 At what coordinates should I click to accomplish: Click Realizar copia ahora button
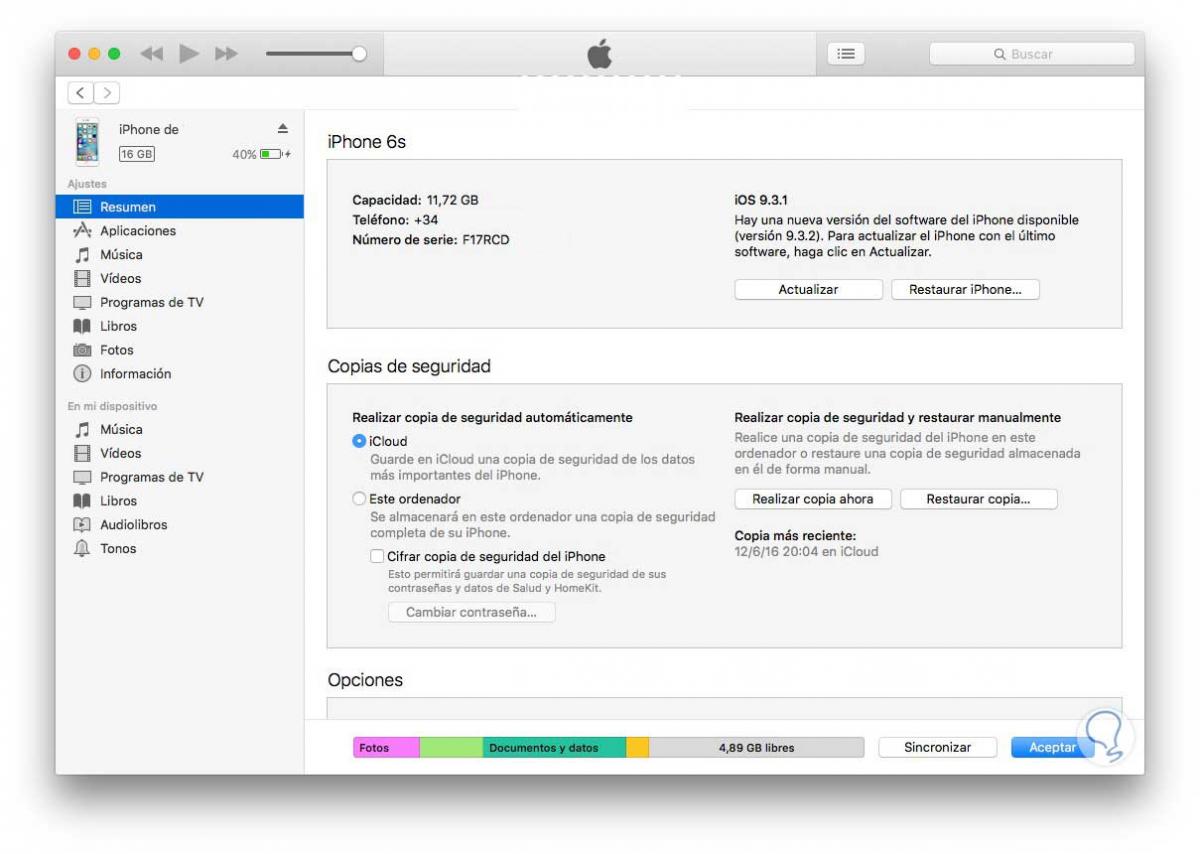tap(813, 499)
